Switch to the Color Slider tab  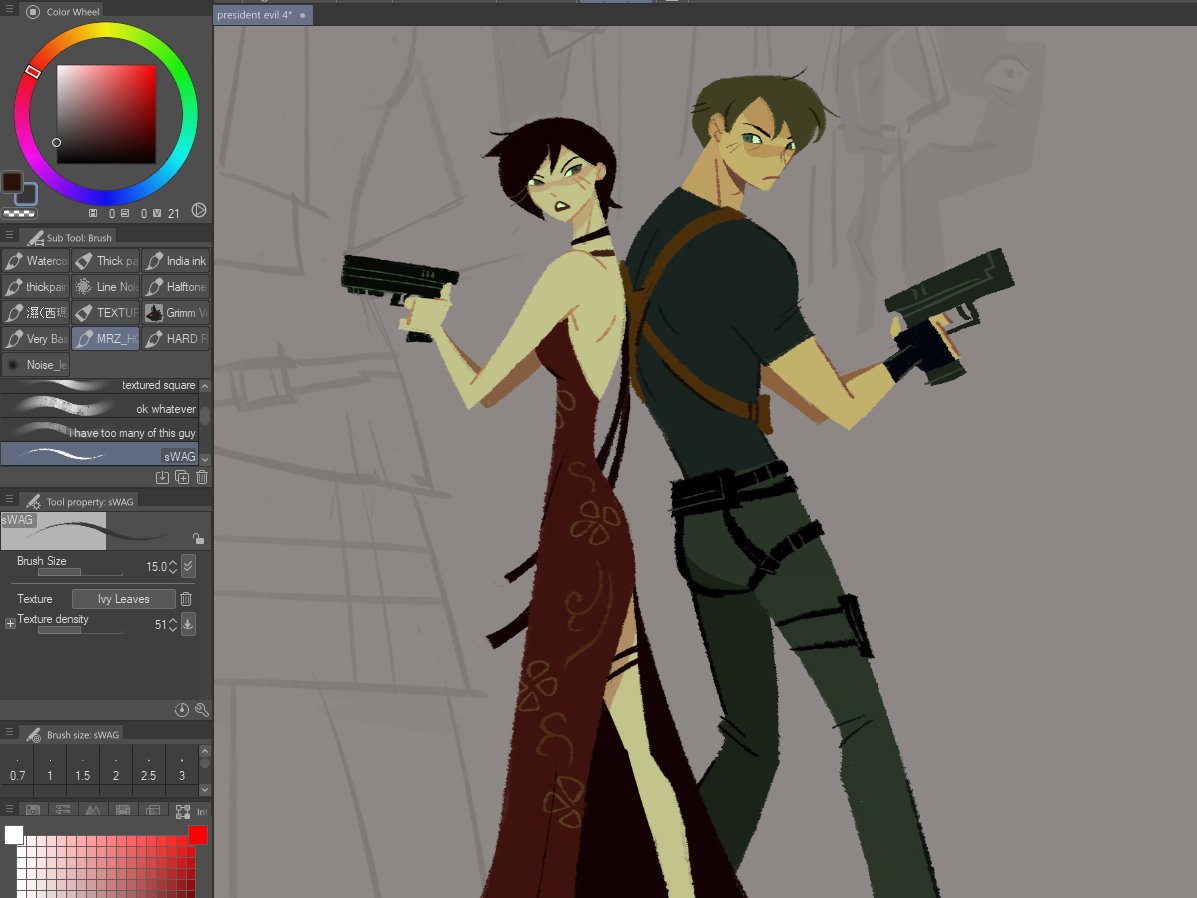click(x=63, y=810)
